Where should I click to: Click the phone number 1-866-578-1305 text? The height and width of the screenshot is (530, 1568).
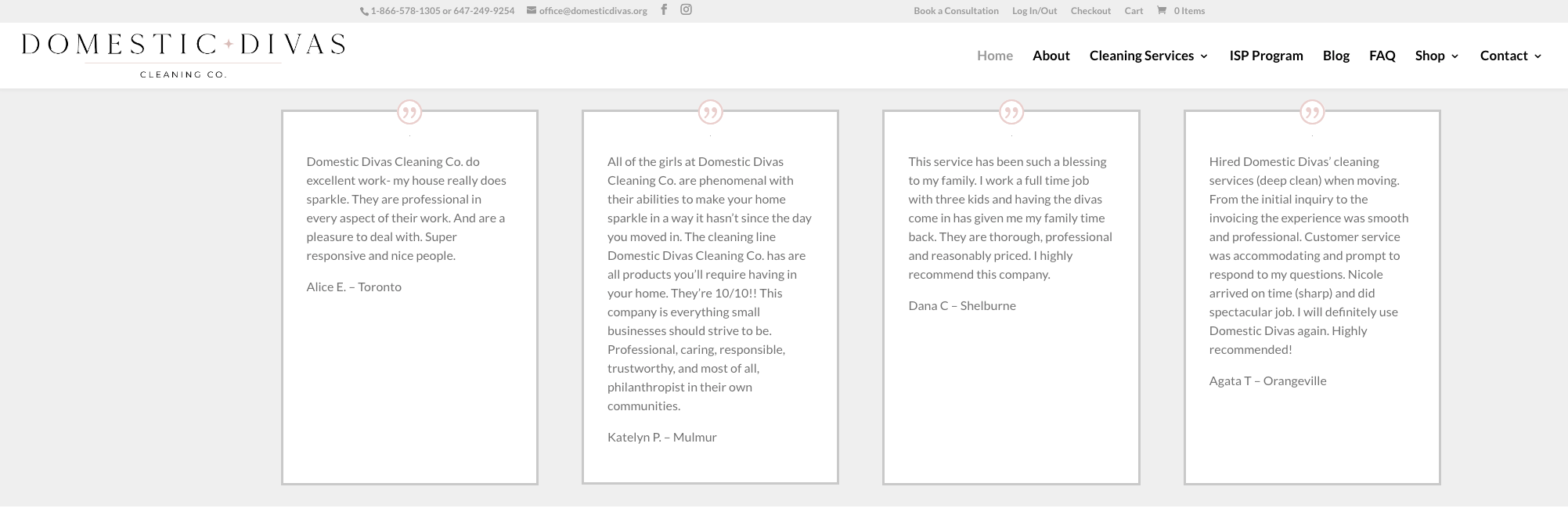[406, 11]
